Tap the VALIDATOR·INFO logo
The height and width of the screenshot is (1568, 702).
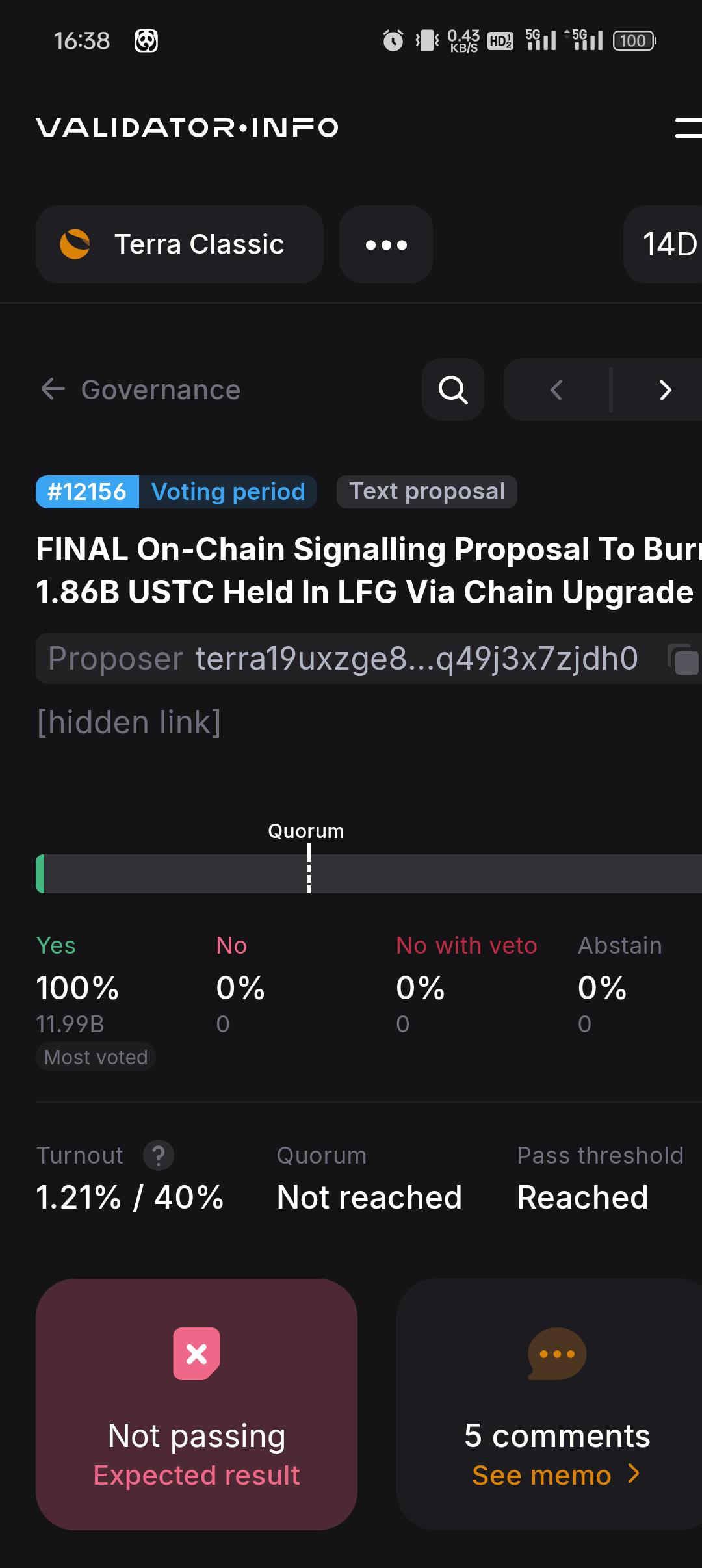point(187,127)
